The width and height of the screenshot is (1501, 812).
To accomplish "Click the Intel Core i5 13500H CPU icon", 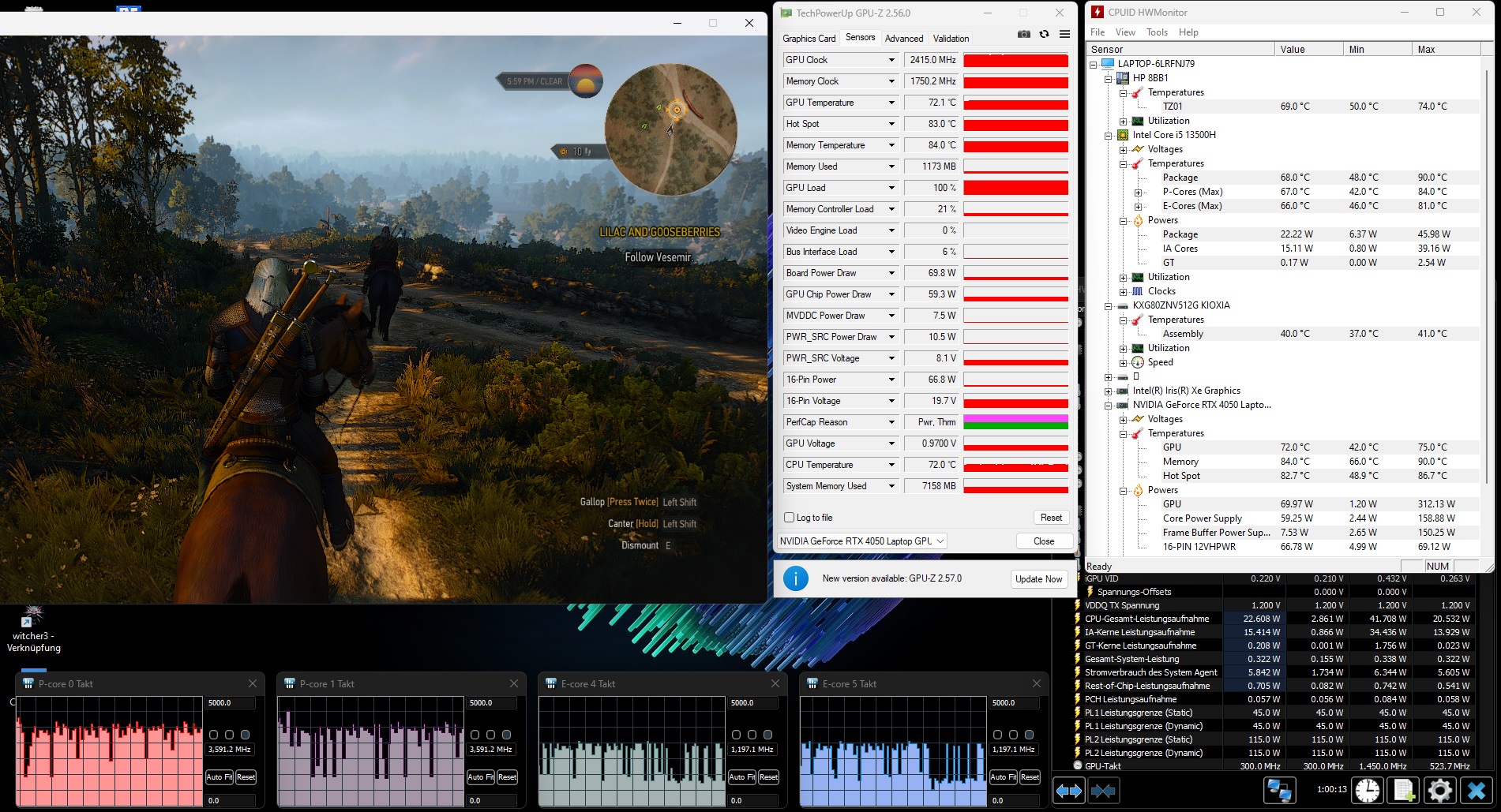I will pos(1124,135).
